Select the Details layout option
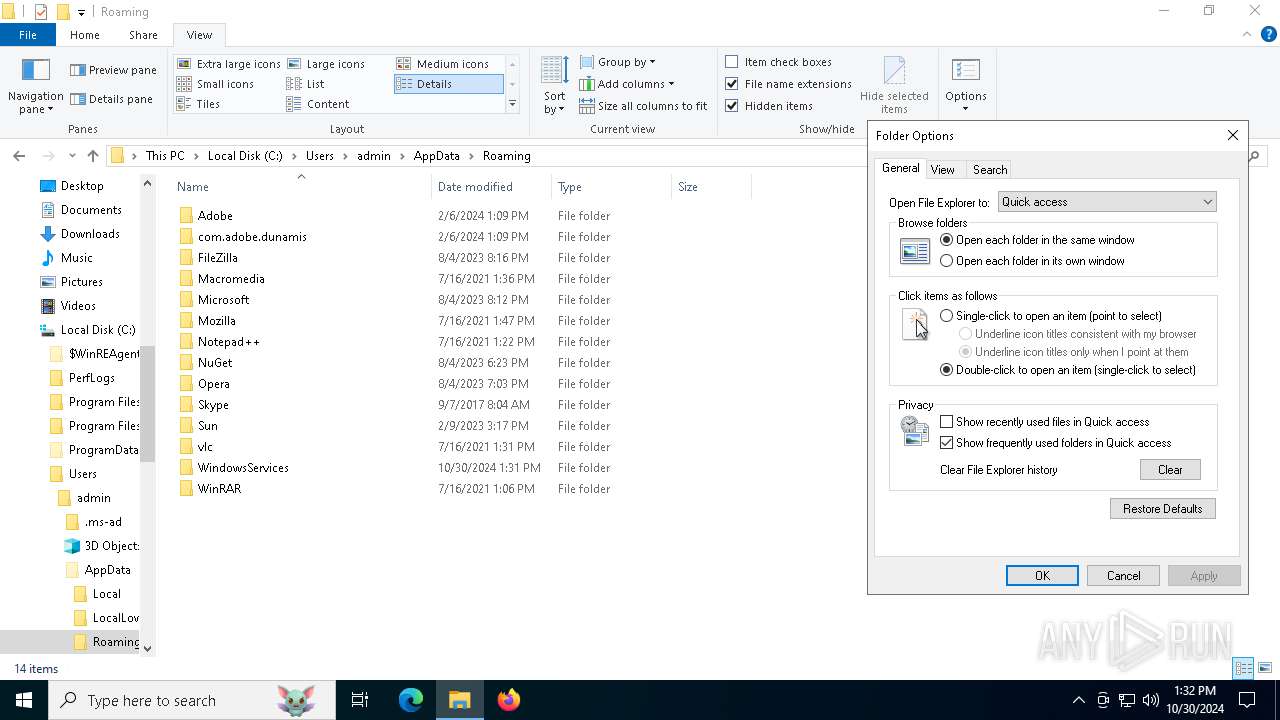 click(448, 84)
